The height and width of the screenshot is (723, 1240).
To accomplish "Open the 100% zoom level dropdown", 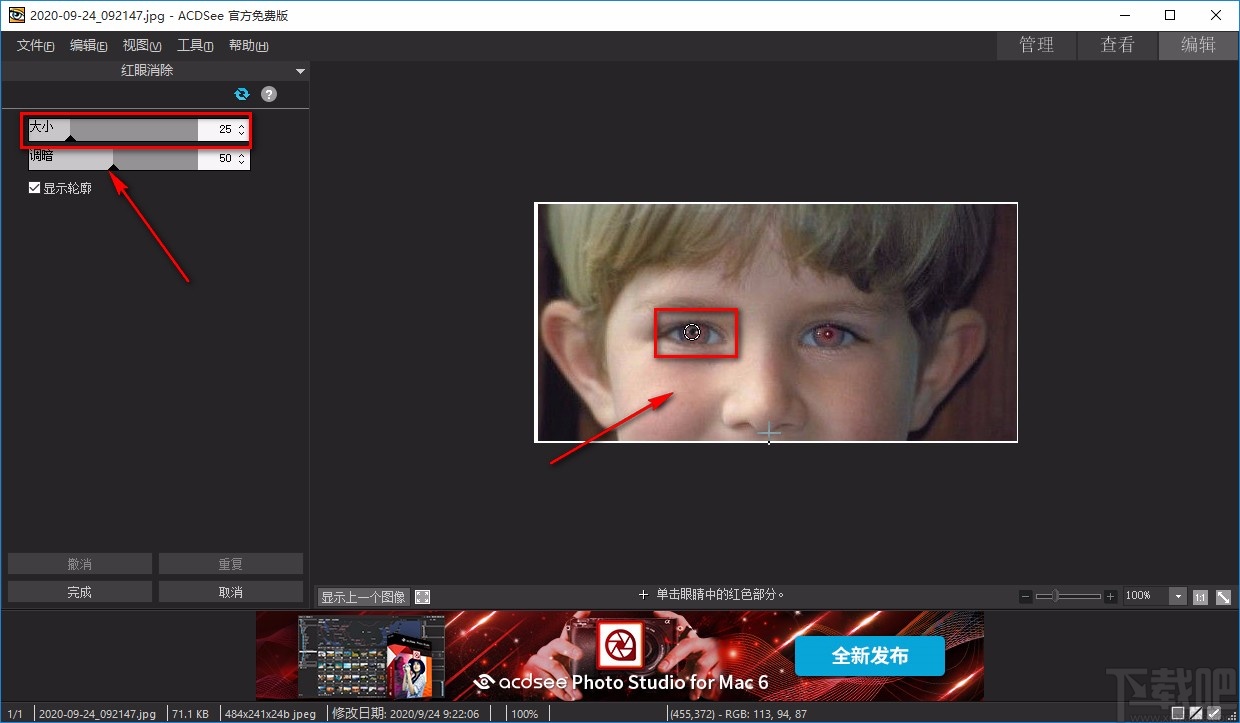I will [x=1179, y=596].
